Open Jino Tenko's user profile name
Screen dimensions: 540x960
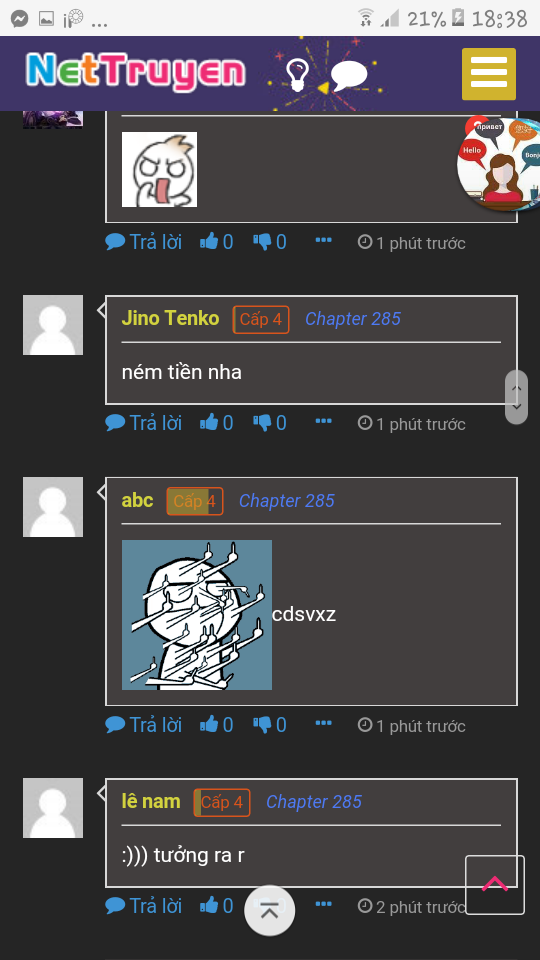(x=170, y=318)
